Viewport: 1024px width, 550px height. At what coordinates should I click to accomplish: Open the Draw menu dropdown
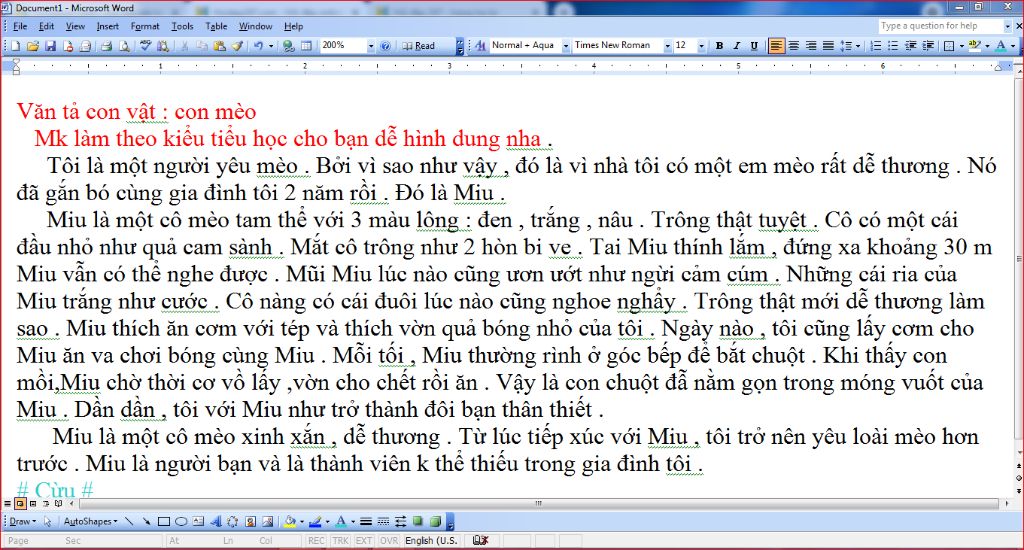click(22, 521)
